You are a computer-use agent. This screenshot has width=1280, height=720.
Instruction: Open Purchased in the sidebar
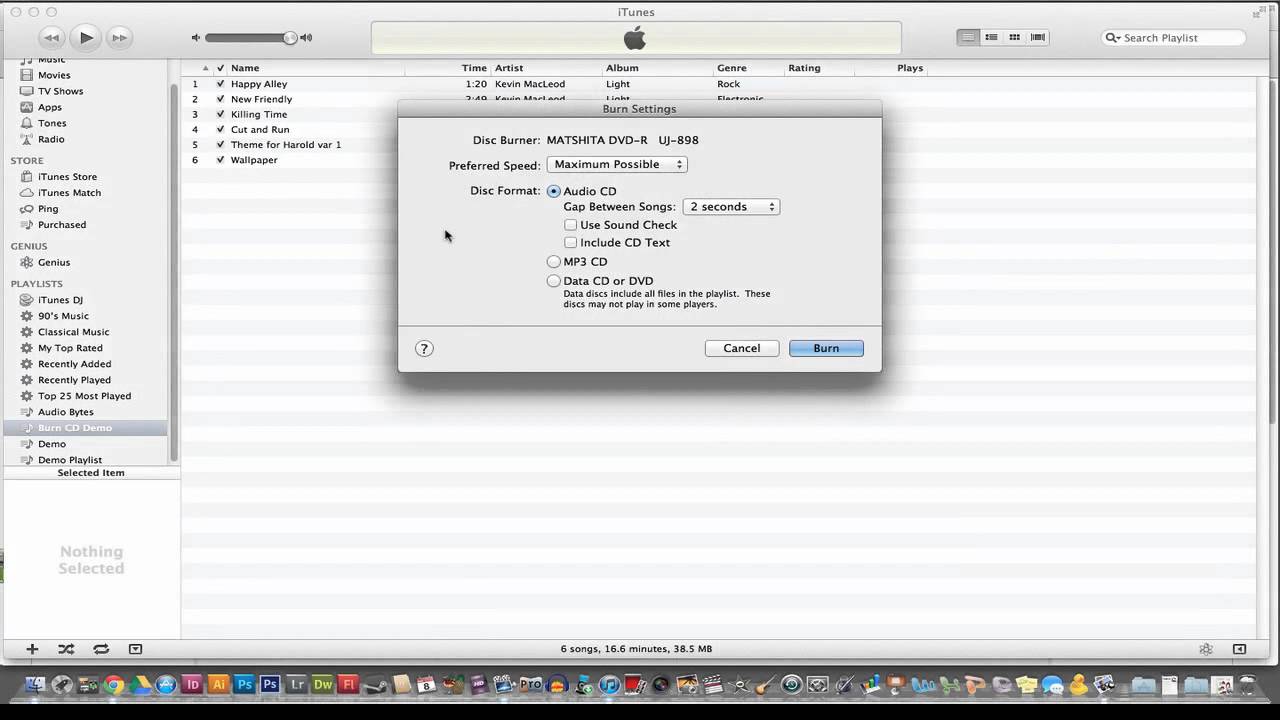point(62,225)
